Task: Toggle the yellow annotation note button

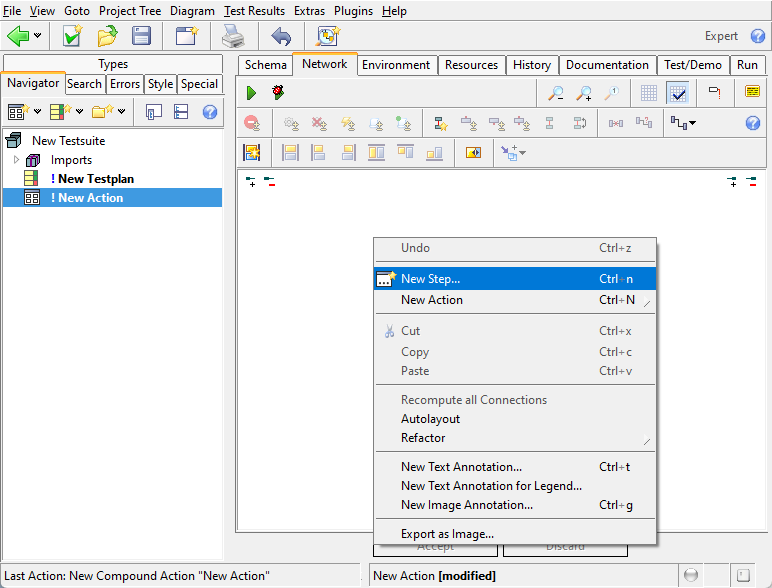Action: [x=753, y=93]
